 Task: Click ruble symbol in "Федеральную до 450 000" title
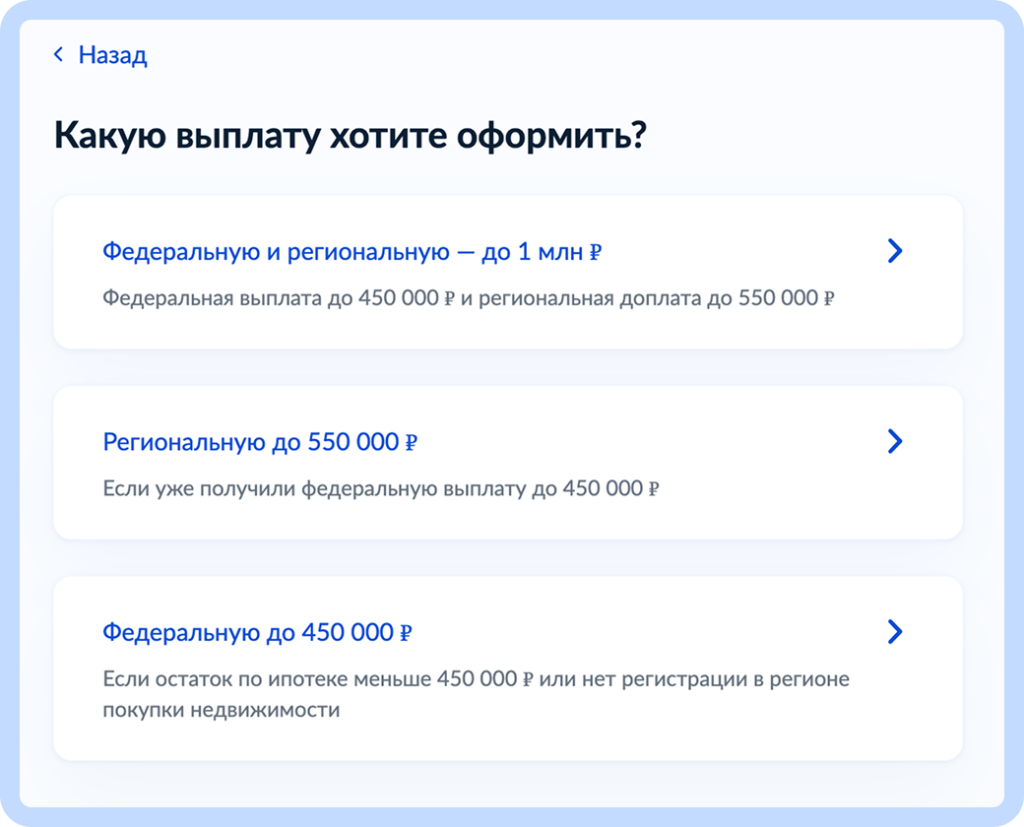[406, 634]
